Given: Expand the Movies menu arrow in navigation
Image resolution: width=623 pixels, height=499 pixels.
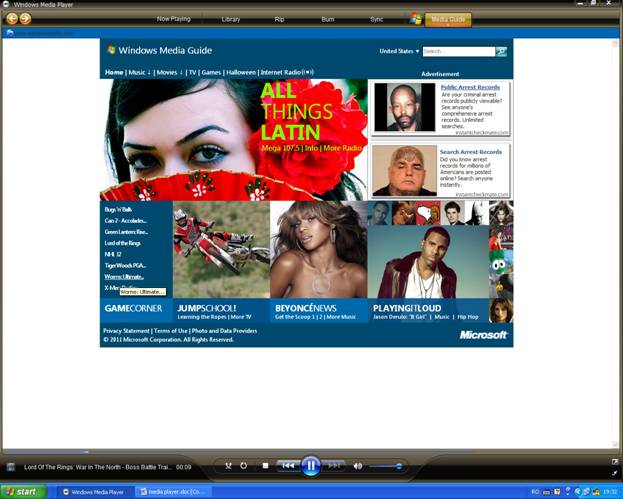Looking at the screenshot, I should click(181, 72).
